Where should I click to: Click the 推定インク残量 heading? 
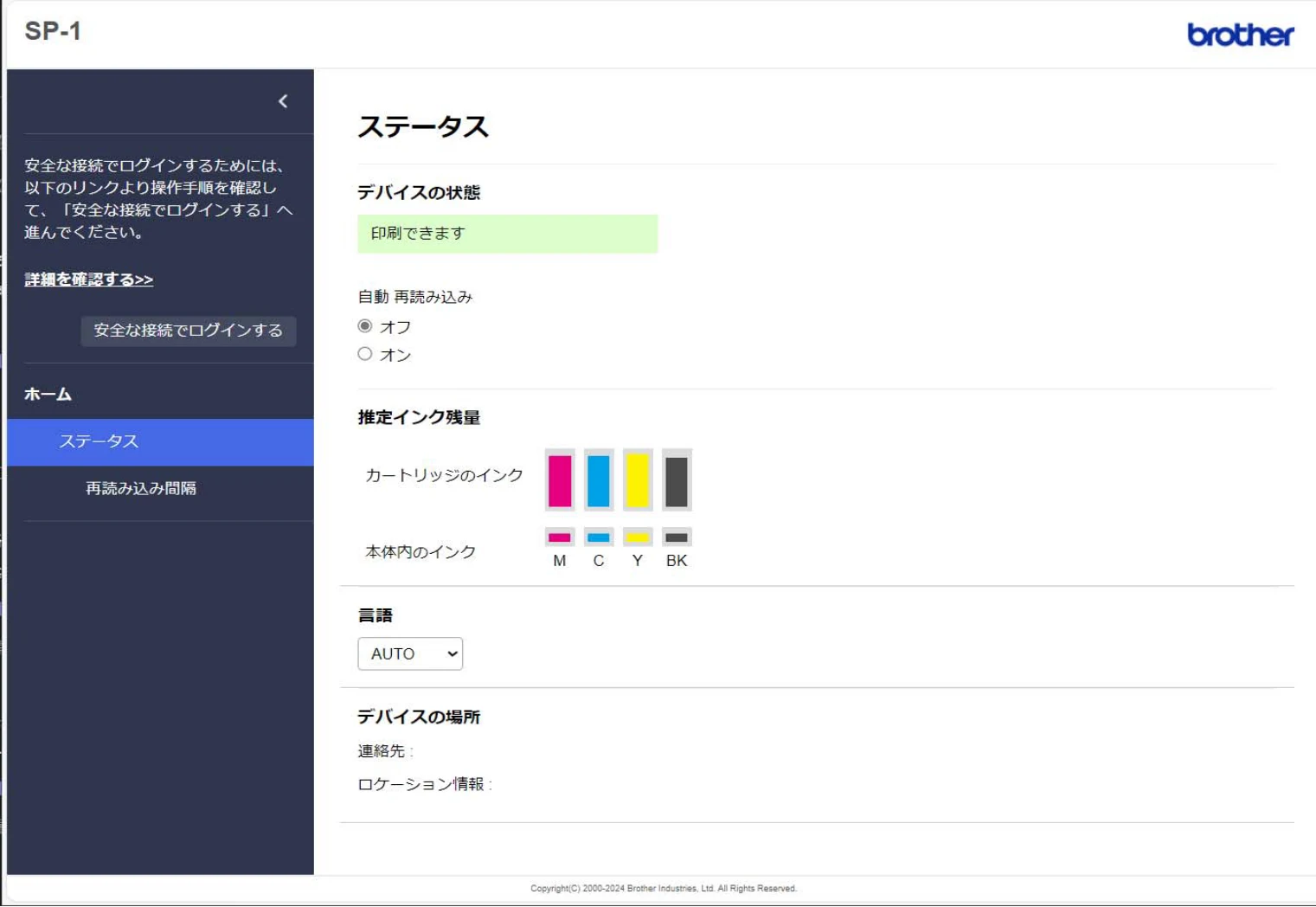click(x=419, y=417)
